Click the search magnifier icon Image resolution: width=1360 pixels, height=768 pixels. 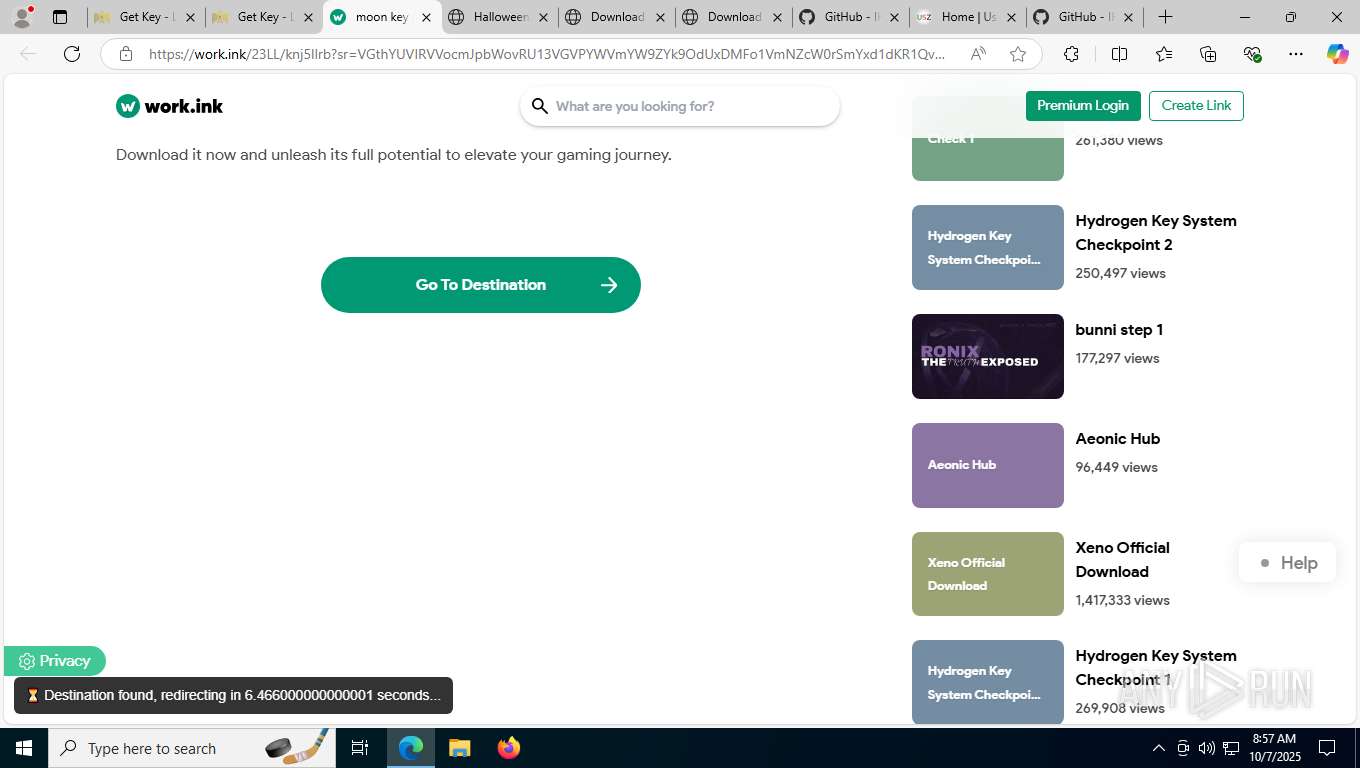540,106
